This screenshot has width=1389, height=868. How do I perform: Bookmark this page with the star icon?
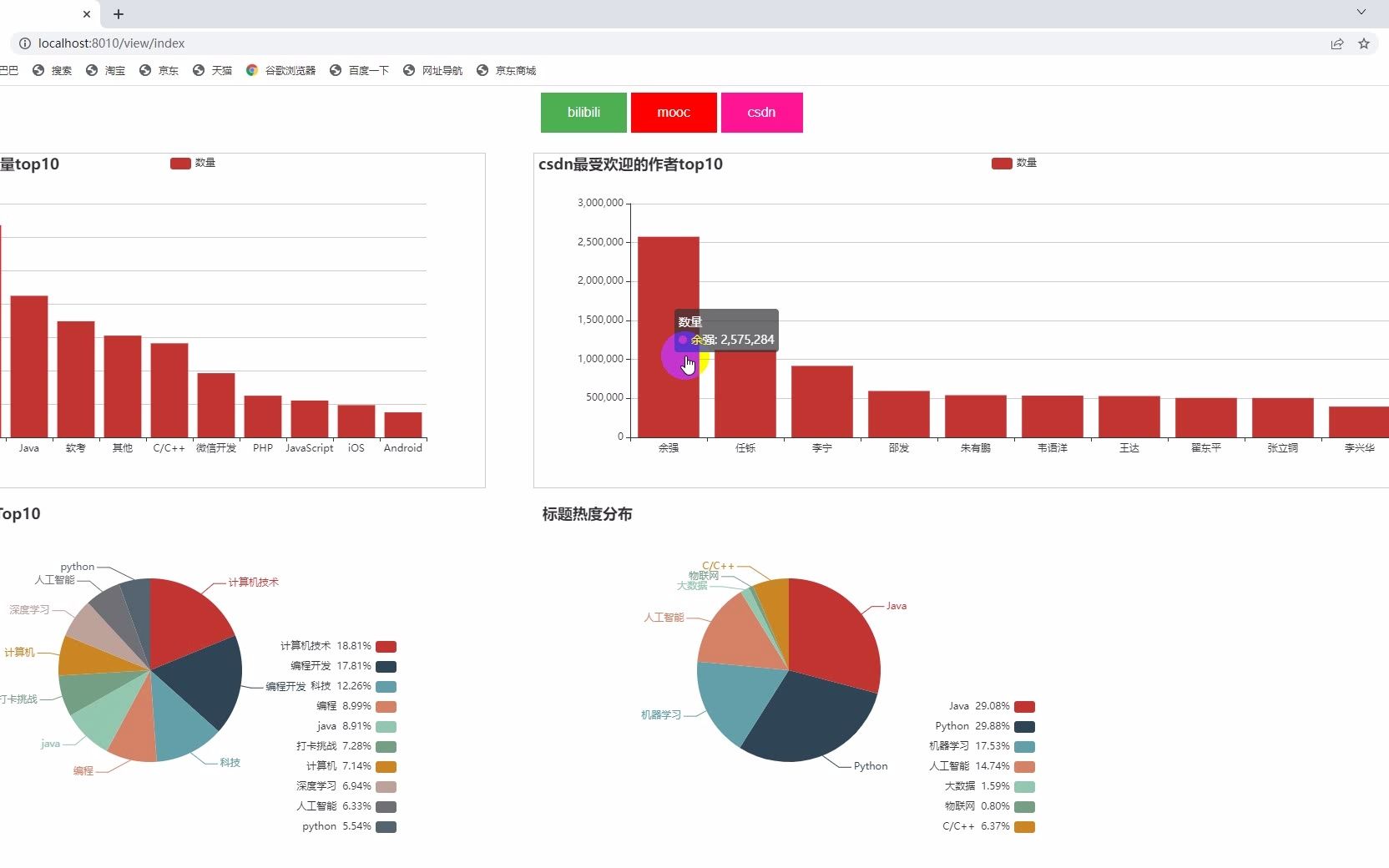(x=1364, y=43)
